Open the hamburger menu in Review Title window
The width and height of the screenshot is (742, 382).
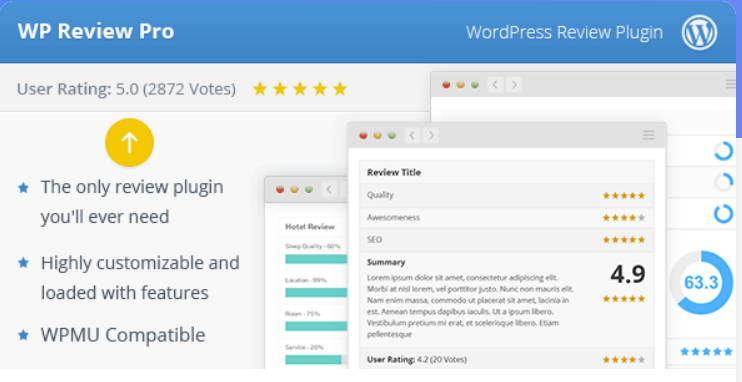point(648,135)
